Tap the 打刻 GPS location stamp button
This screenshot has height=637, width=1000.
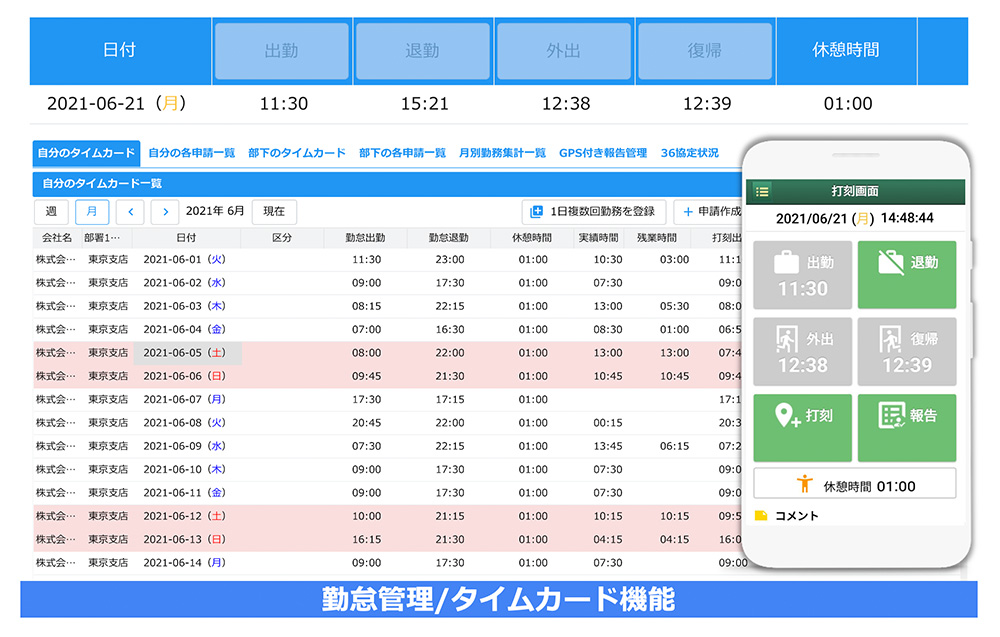tap(802, 427)
